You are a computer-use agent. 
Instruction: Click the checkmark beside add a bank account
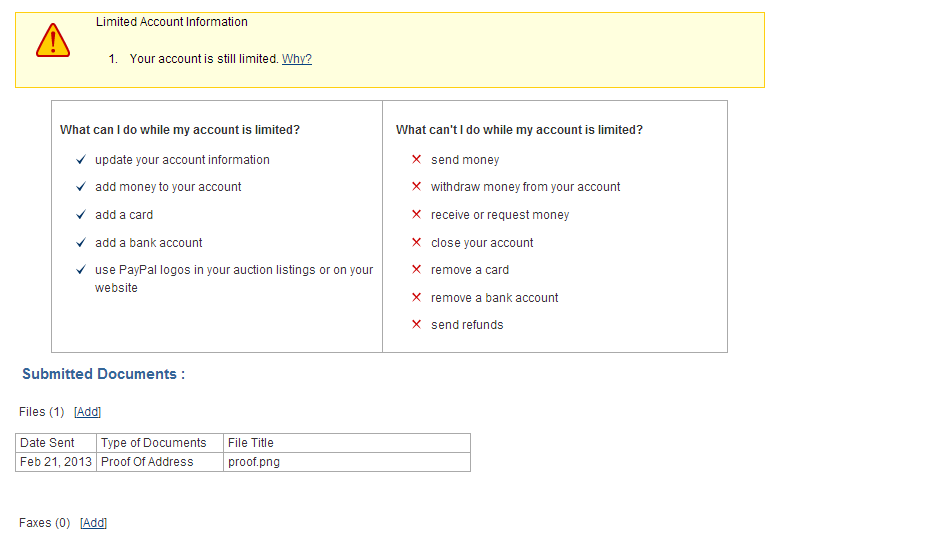click(x=81, y=243)
